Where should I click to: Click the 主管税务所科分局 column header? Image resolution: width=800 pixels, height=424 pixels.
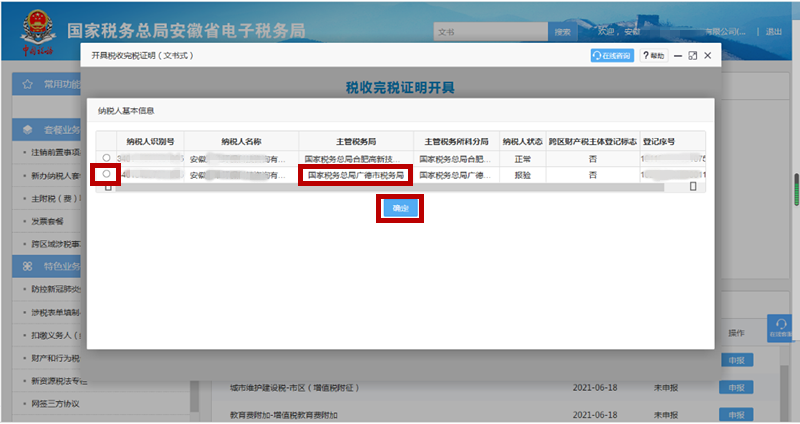[456, 141]
